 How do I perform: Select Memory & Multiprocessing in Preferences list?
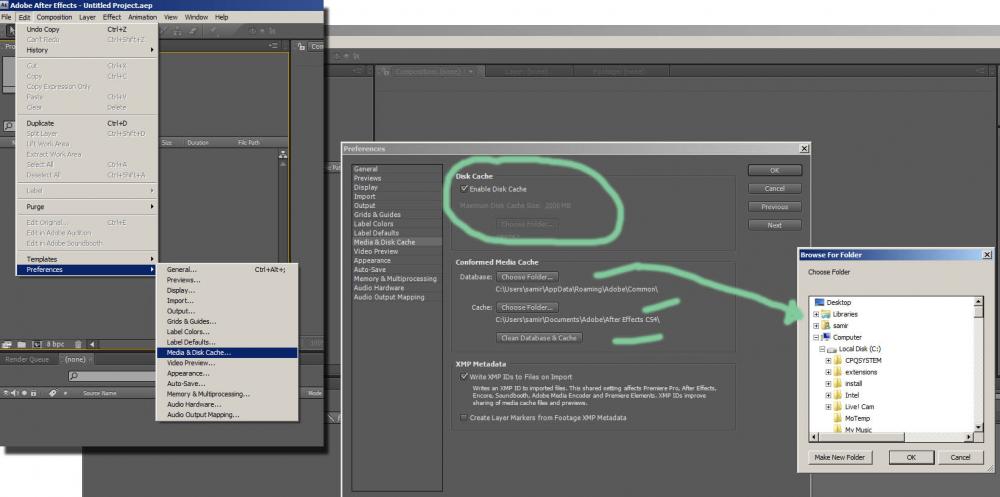point(395,279)
